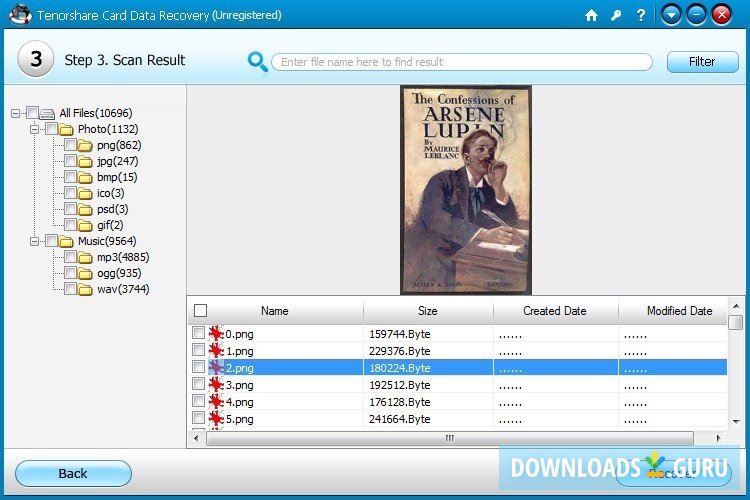Open the Filter options

coord(702,62)
